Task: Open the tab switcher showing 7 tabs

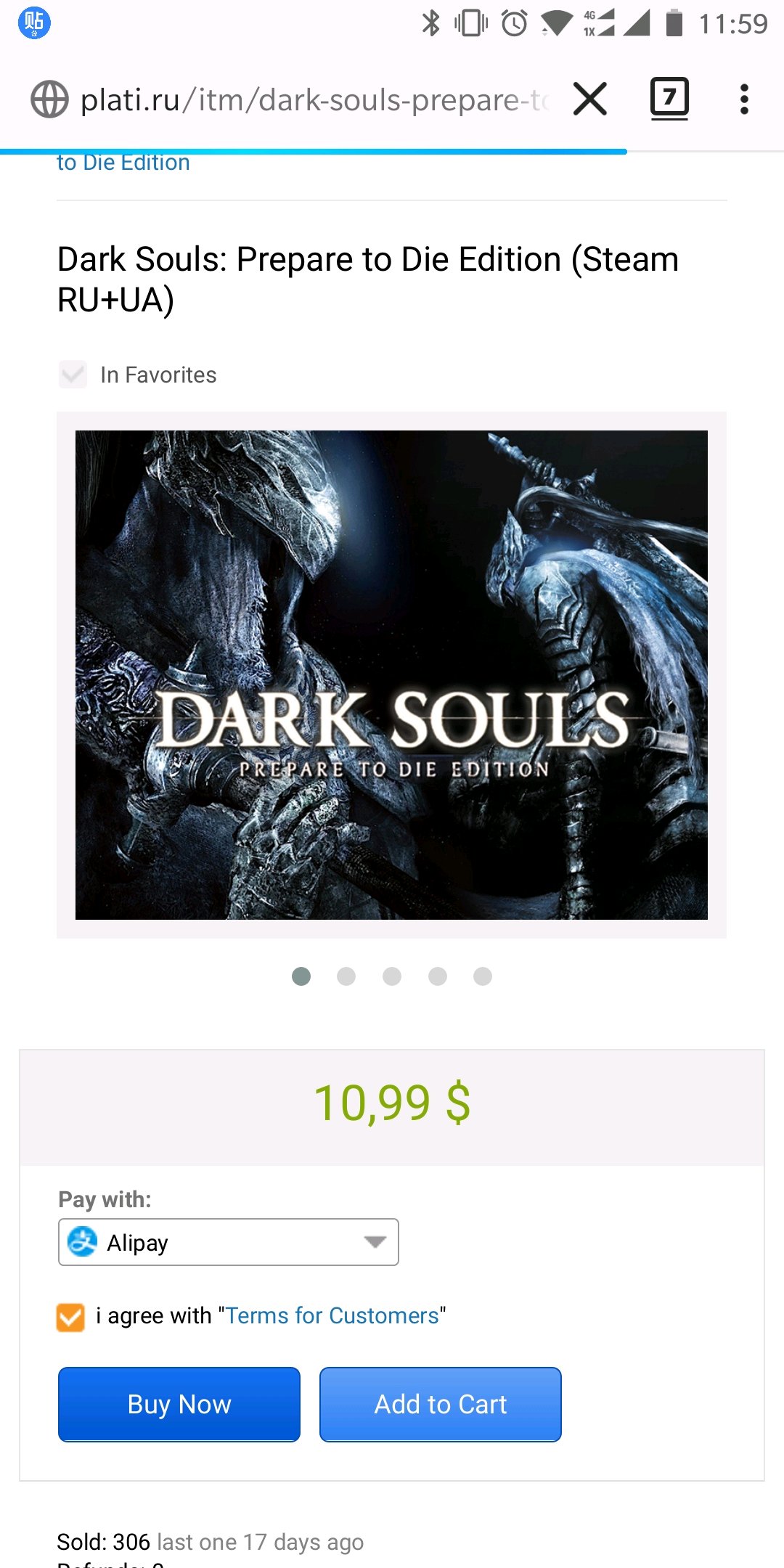Action: click(x=669, y=98)
